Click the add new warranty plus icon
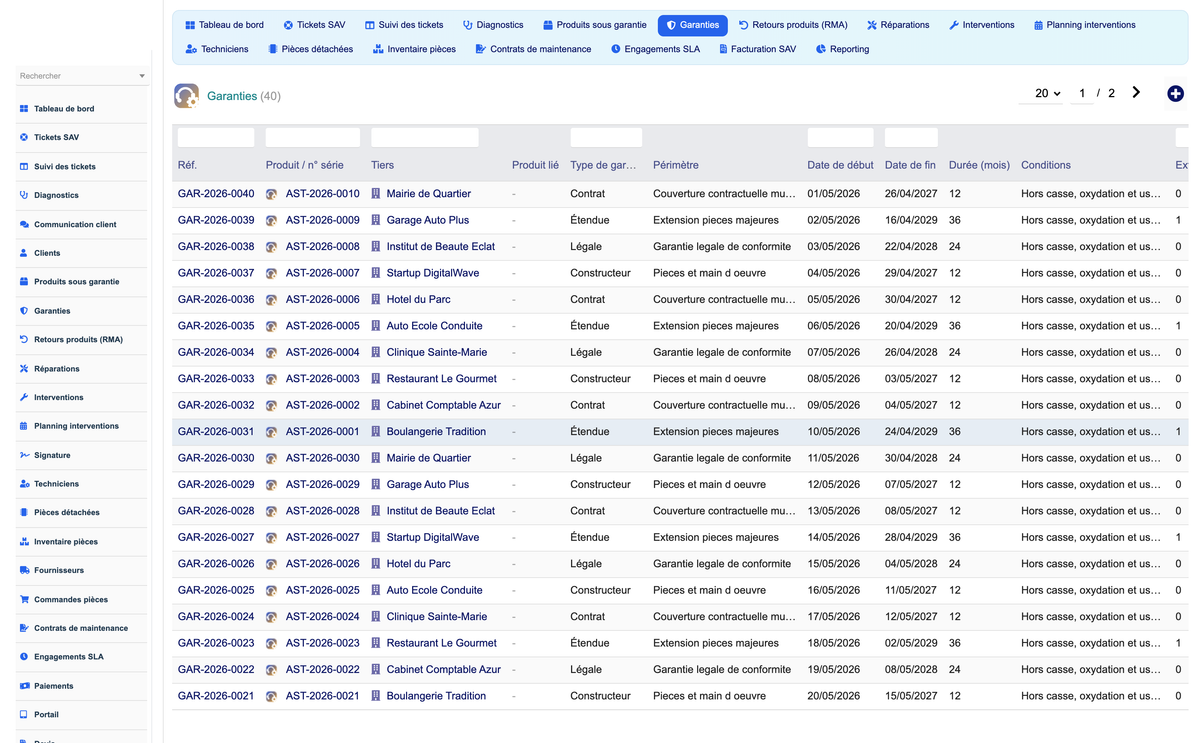This screenshot has height=743, width=1200. tap(1175, 93)
